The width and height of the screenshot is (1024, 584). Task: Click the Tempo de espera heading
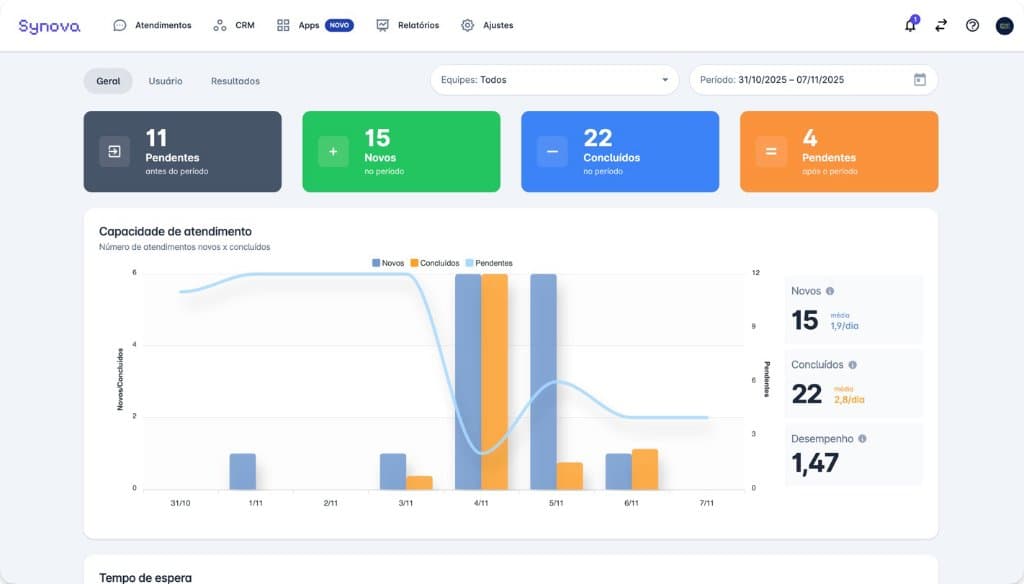tap(146, 577)
